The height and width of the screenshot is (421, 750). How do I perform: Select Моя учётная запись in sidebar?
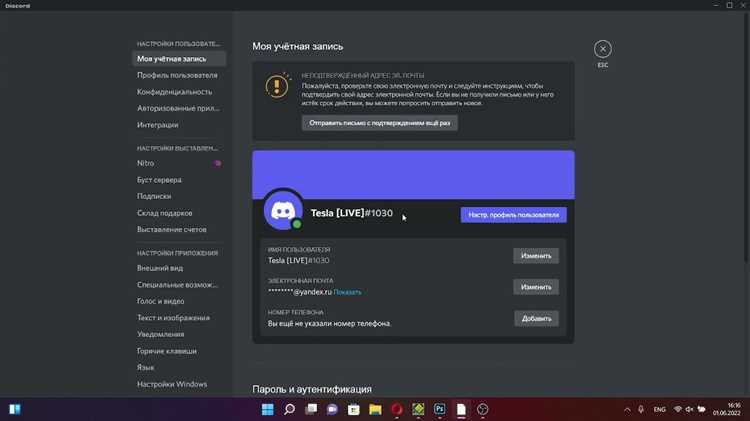pos(179,59)
